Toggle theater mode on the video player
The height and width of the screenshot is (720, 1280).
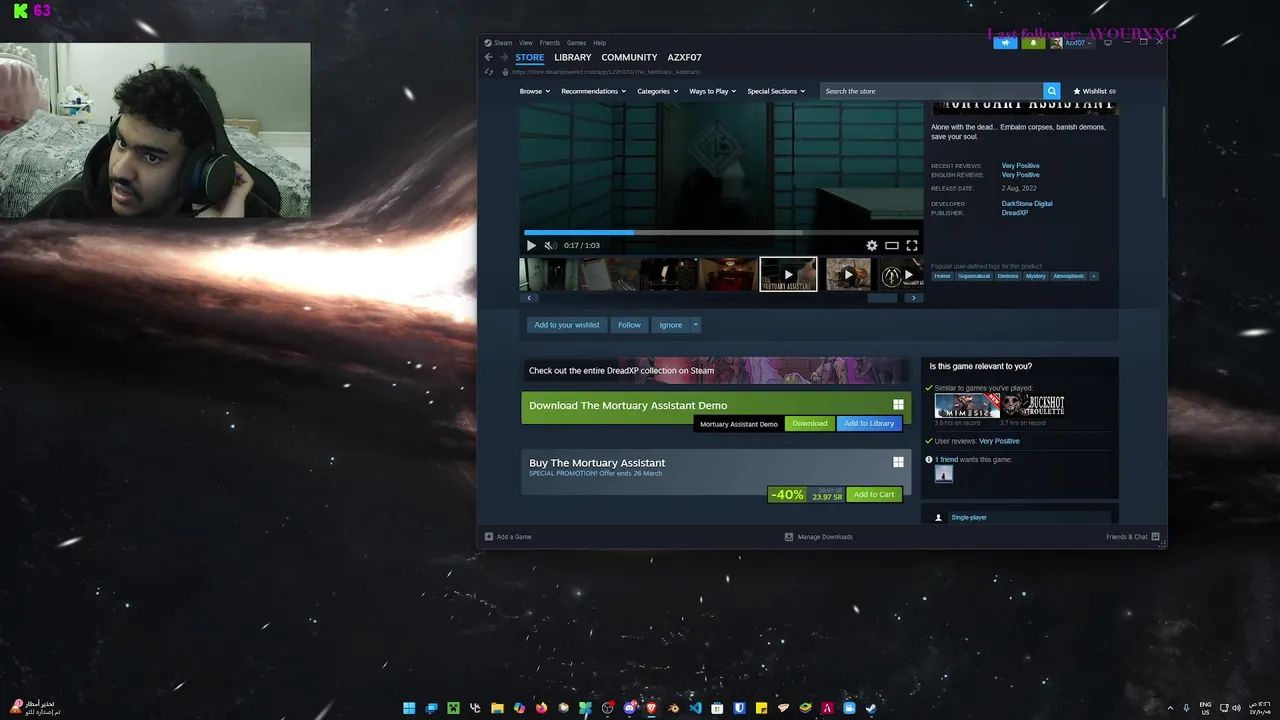[x=892, y=245]
